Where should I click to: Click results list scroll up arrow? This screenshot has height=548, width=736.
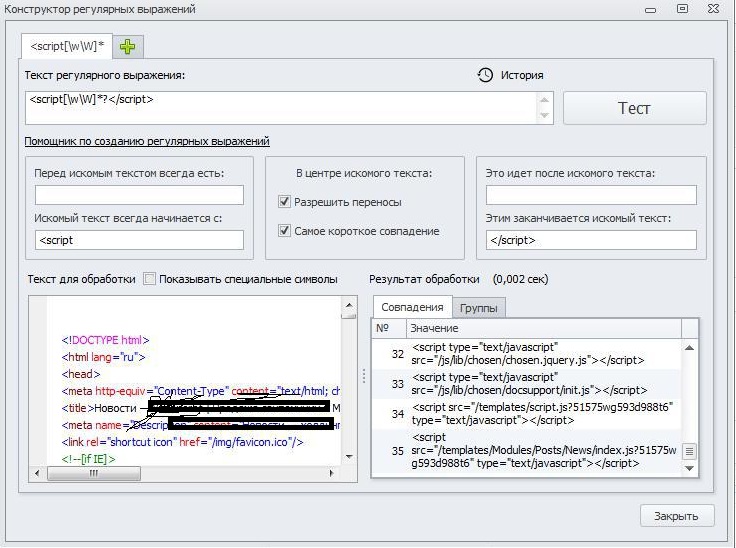(x=689, y=348)
